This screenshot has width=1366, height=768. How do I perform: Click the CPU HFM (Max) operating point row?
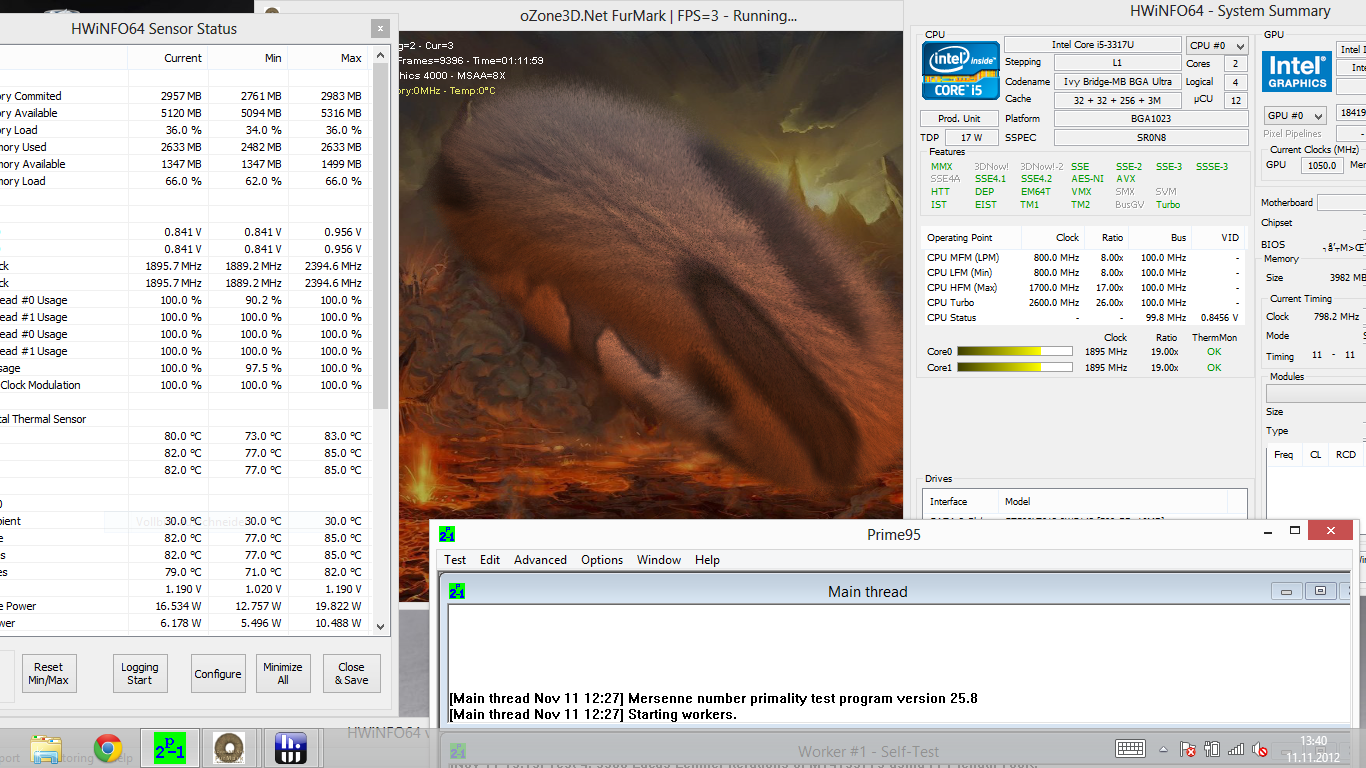(1085, 288)
